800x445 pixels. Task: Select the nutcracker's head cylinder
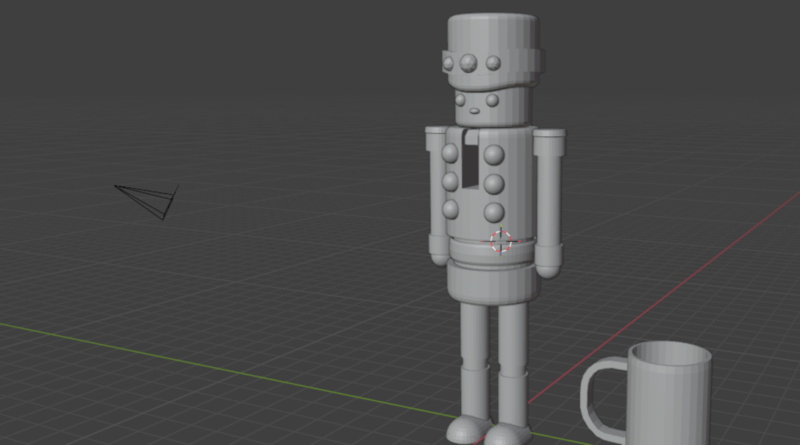(492, 105)
